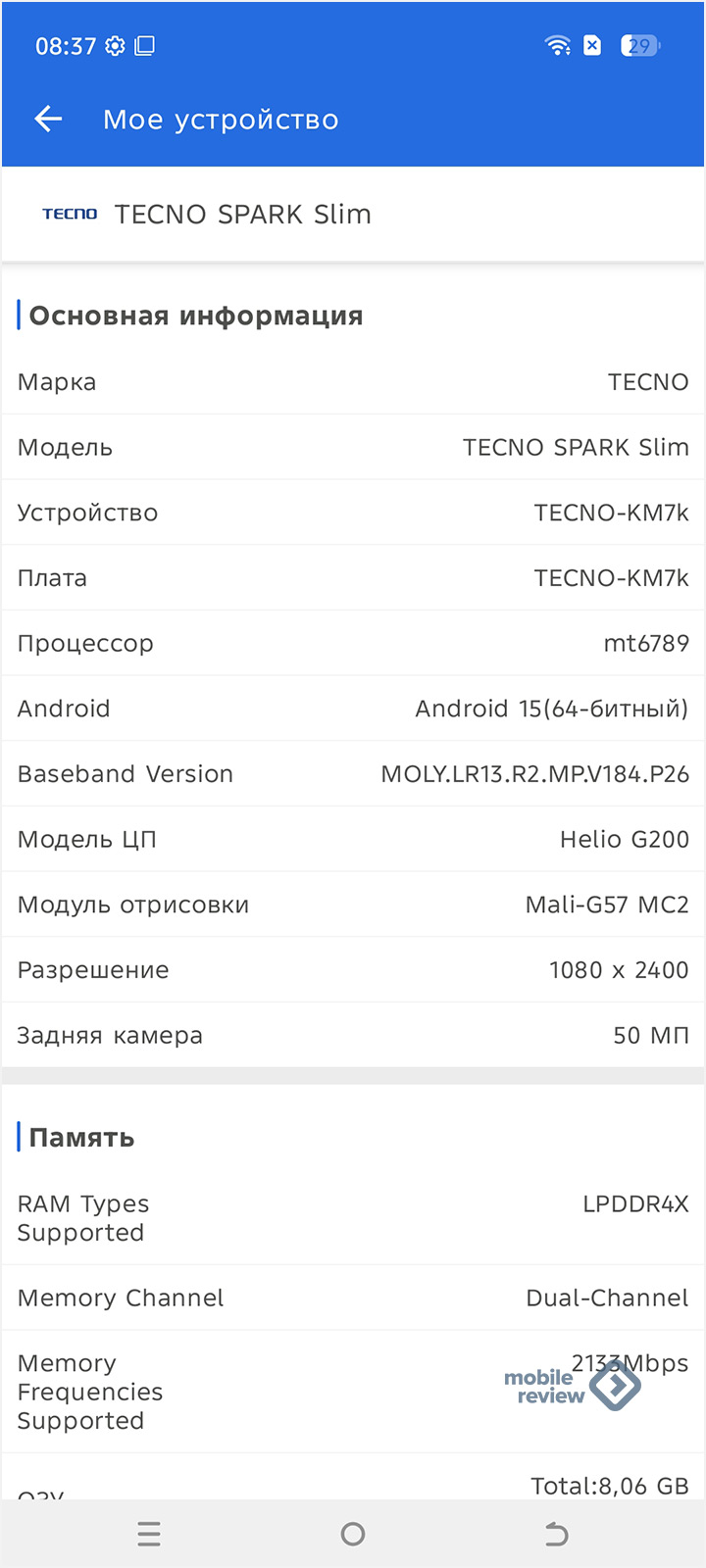
Task: Tap the mobile-review watermark logo
Action: click(x=573, y=1386)
